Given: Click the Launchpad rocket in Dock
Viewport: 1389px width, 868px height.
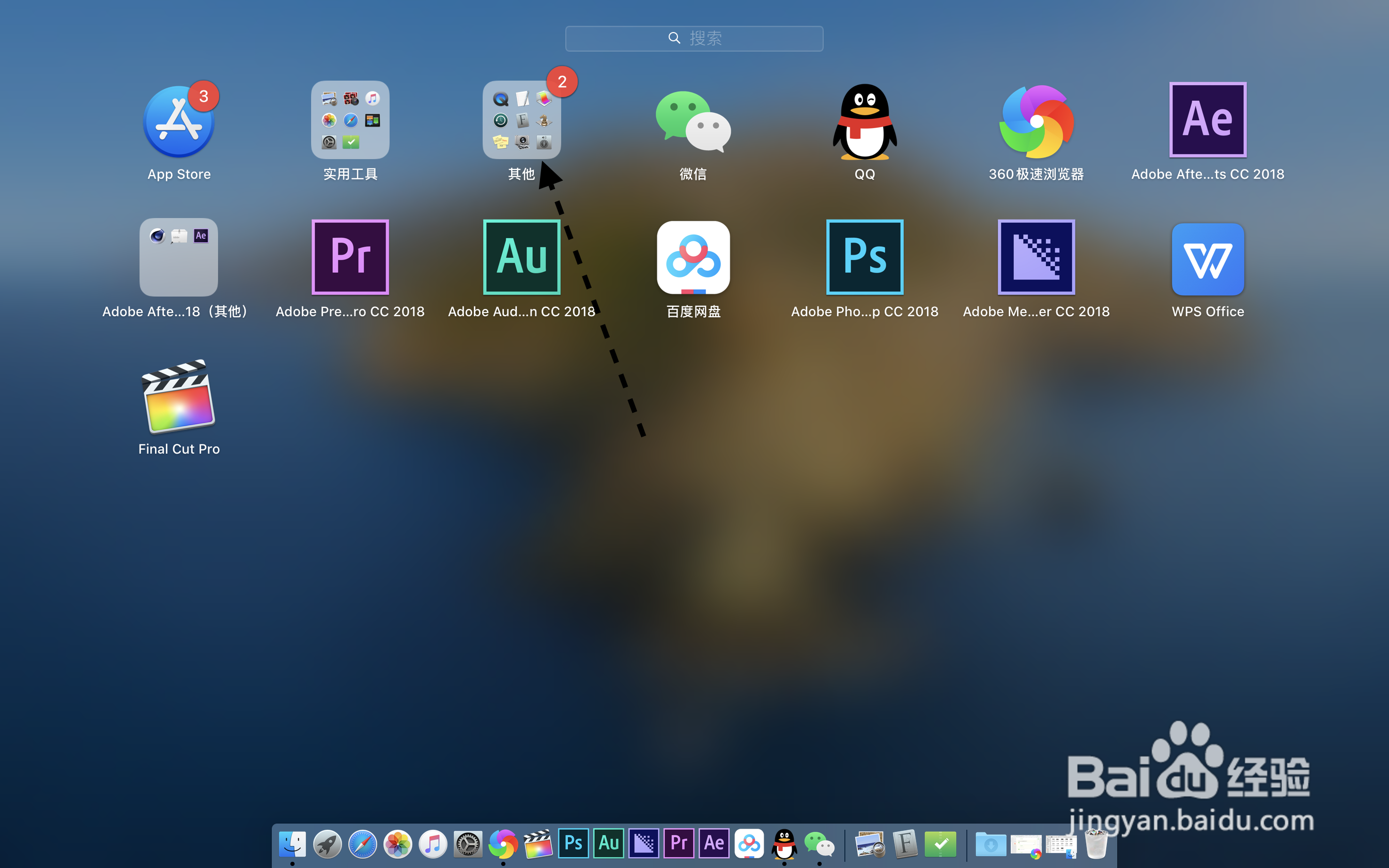Looking at the screenshot, I should [x=327, y=844].
